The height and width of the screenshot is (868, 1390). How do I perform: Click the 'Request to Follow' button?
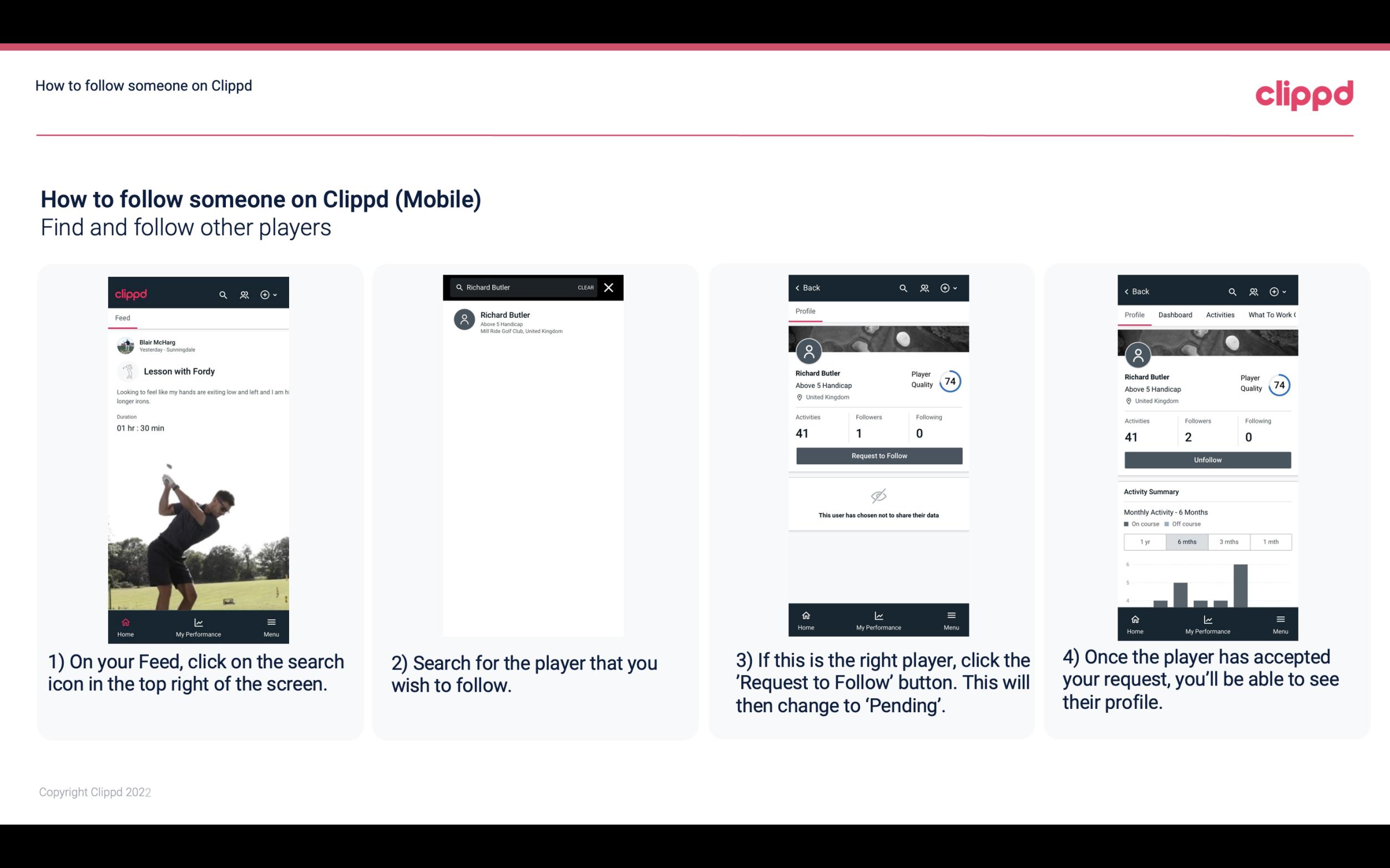pos(878,455)
